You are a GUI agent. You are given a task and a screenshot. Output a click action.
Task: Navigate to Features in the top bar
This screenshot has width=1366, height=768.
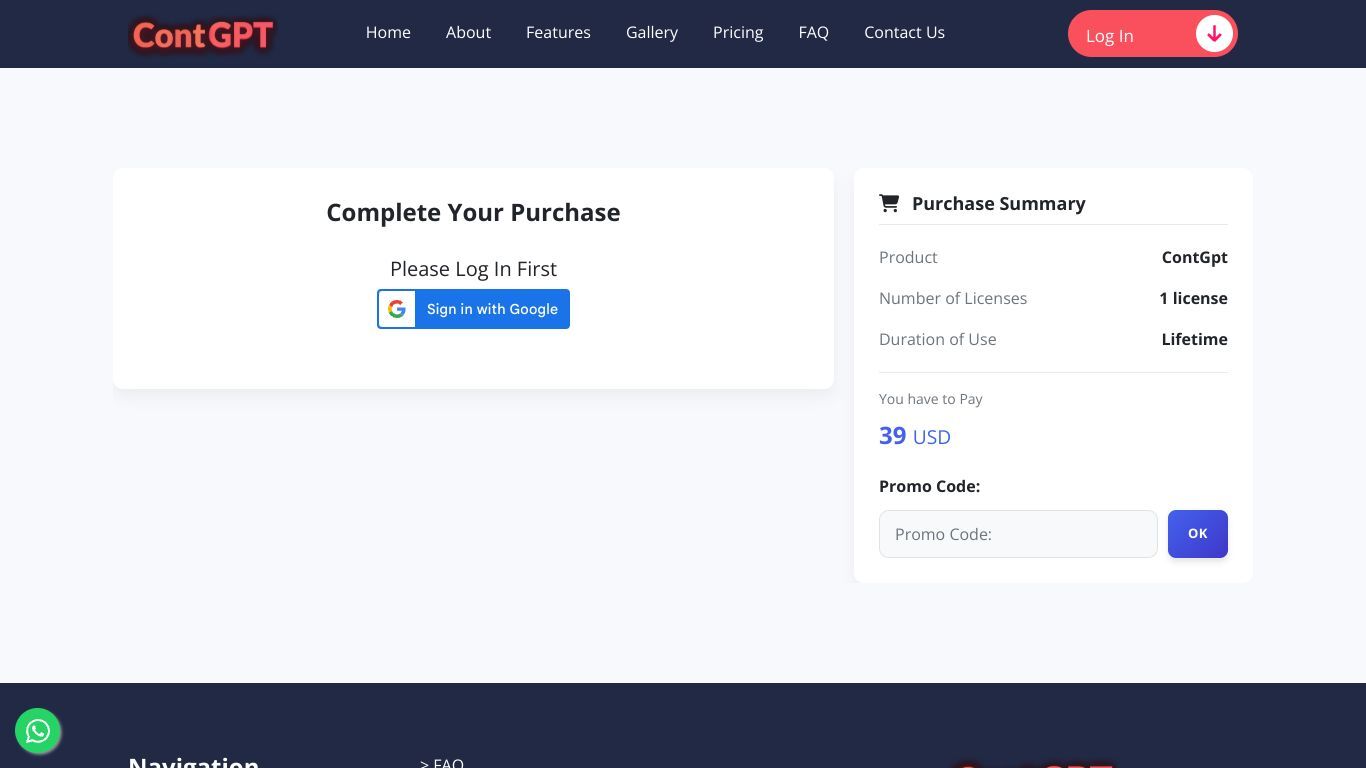coord(558,33)
